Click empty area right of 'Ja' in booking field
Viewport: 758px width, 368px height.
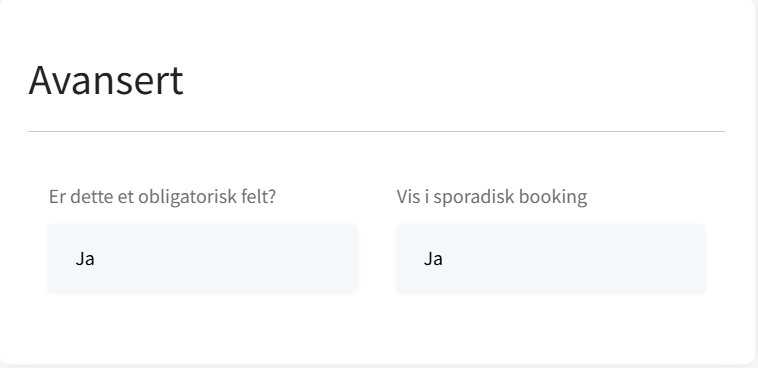[575, 258]
